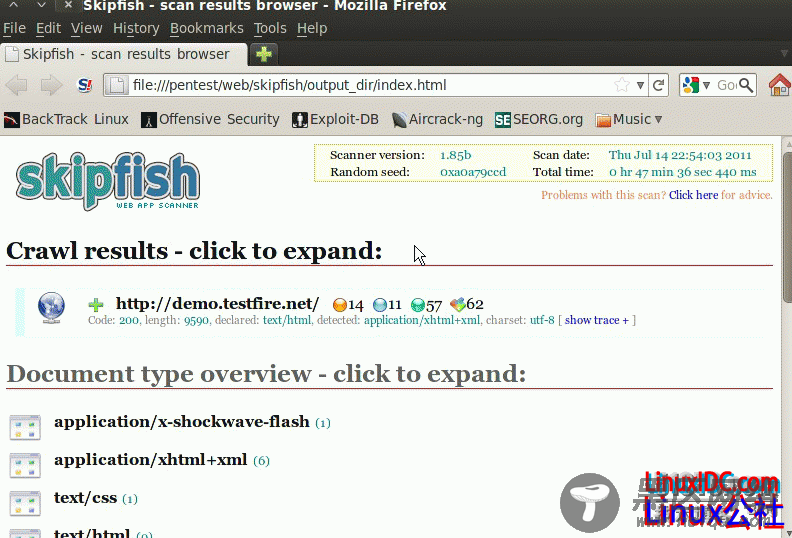Click the response code 200
Screen dimensions: 792x538
point(129,320)
